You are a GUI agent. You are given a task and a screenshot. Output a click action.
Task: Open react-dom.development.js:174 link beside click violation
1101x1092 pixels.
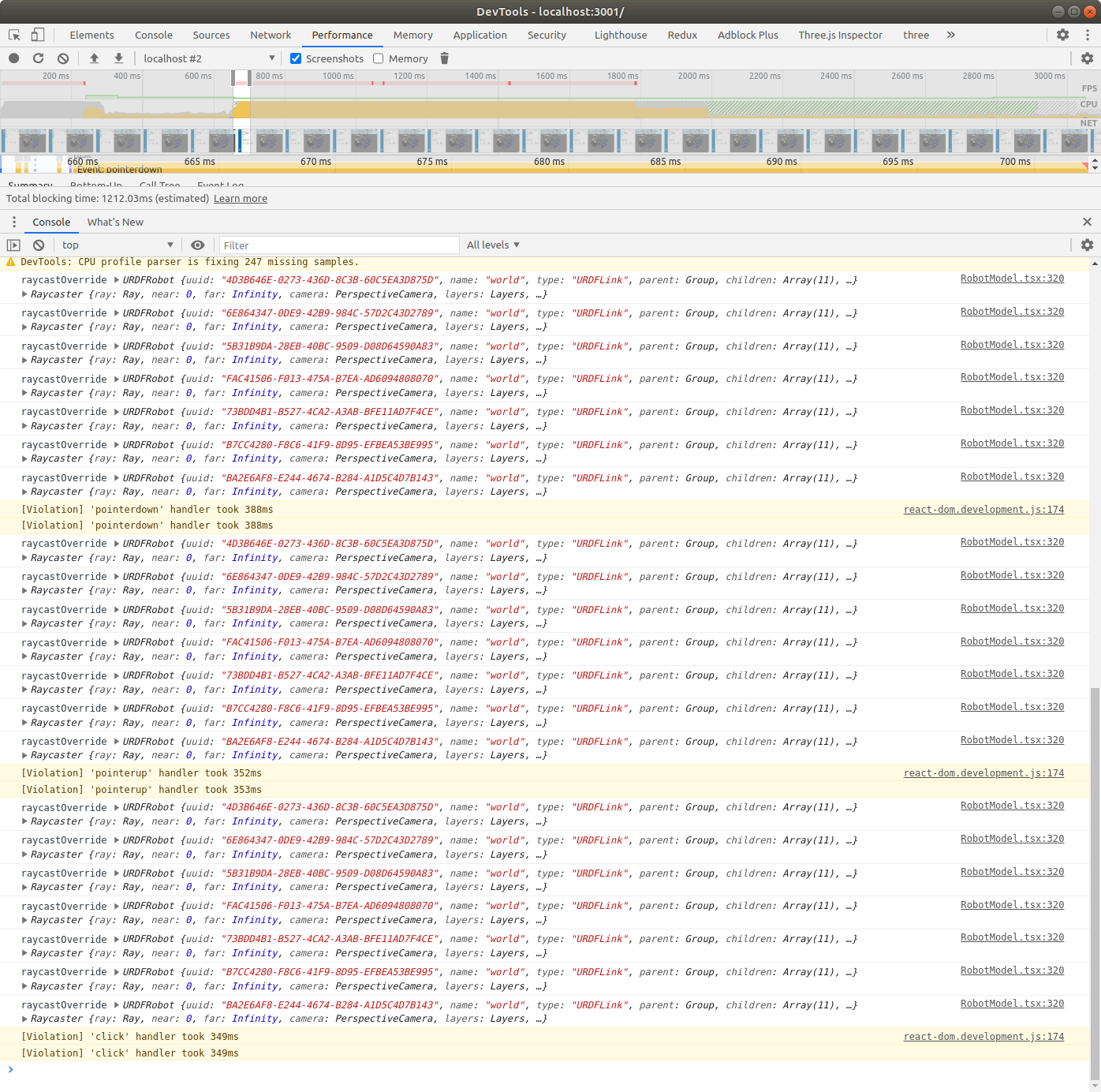pos(983,1037)
